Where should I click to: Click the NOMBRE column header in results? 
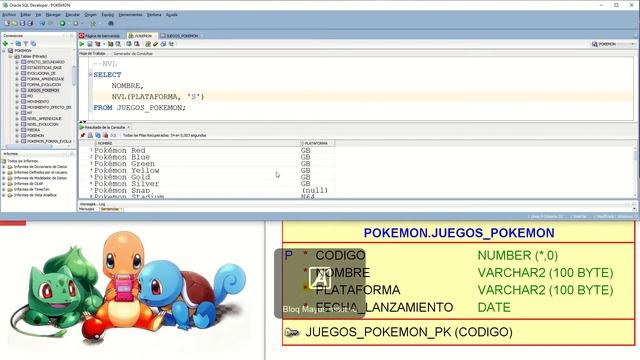198,143
